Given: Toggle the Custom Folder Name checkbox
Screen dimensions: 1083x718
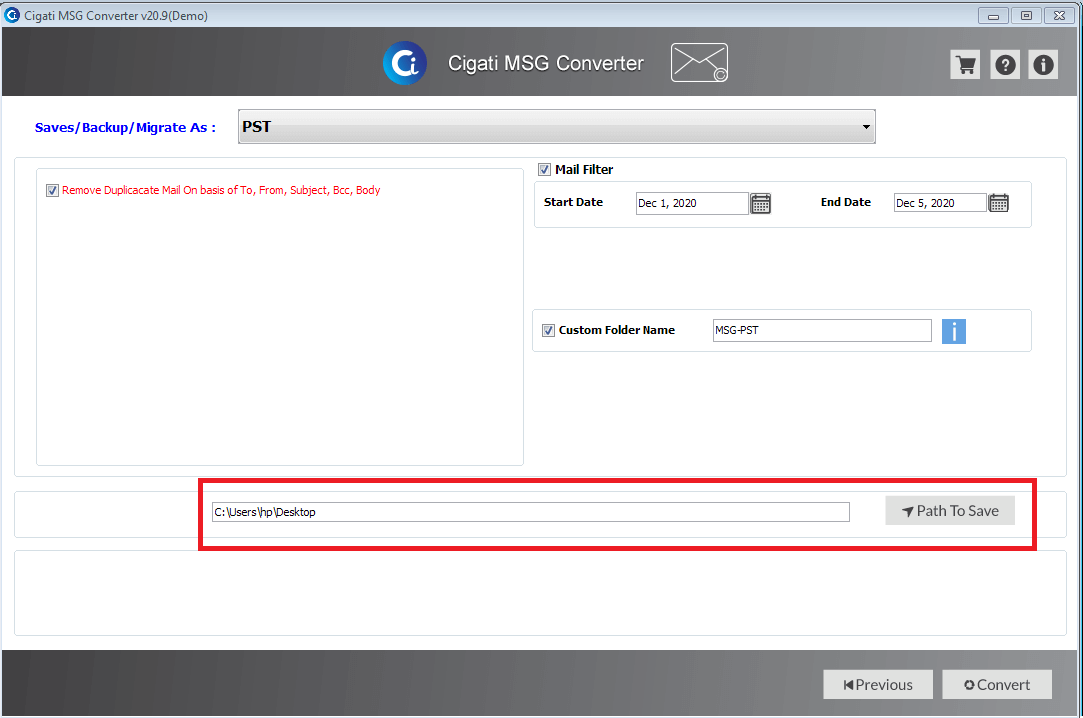Looking at the screenshot, I should 548,331.
